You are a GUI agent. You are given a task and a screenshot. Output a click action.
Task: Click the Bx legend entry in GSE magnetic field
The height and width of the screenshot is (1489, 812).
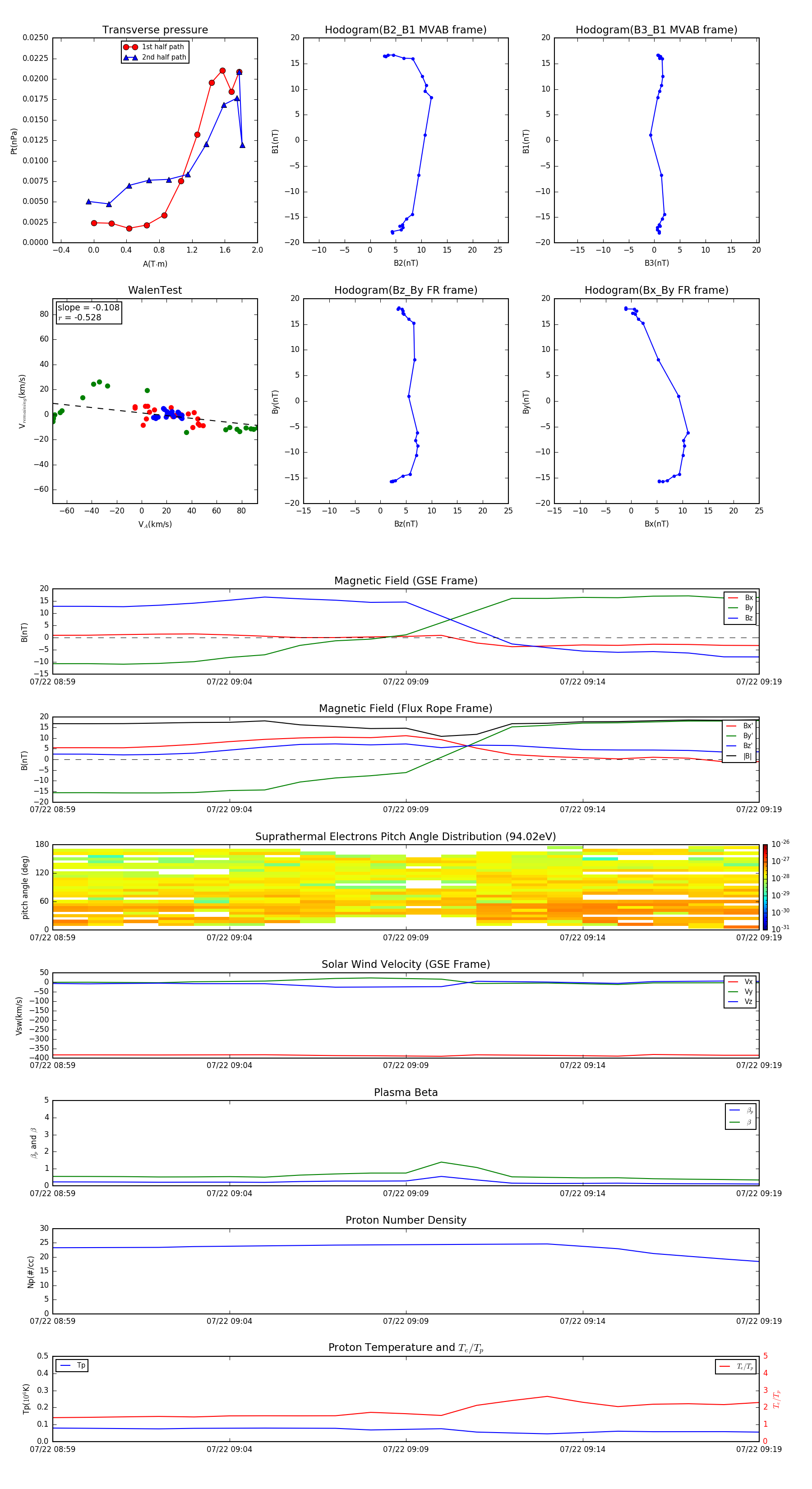[740, 598]
